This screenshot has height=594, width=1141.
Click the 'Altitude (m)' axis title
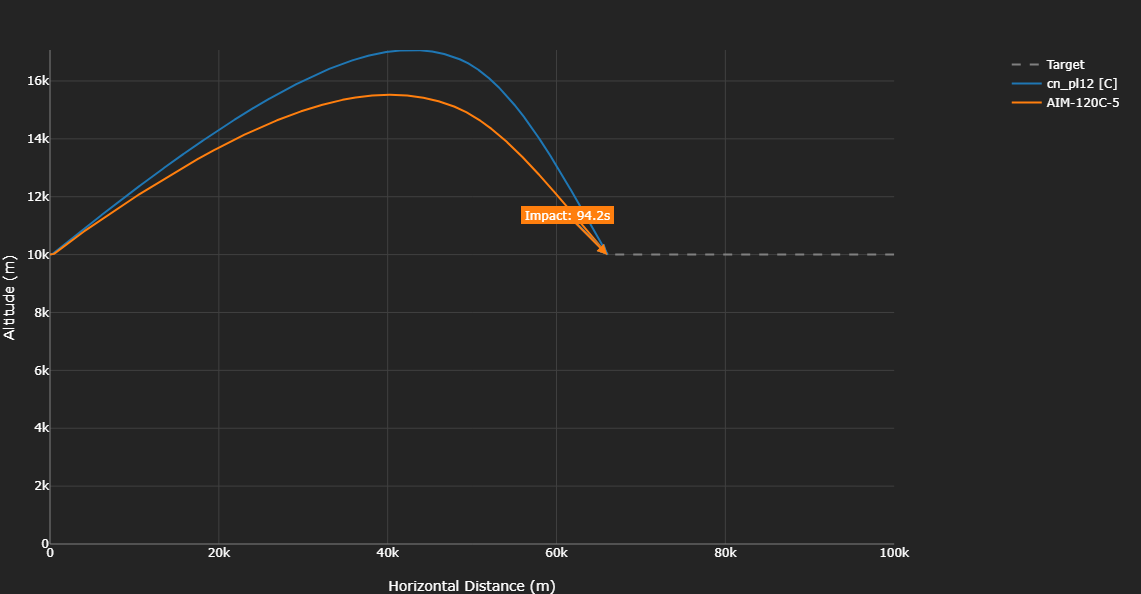[9, 297]
